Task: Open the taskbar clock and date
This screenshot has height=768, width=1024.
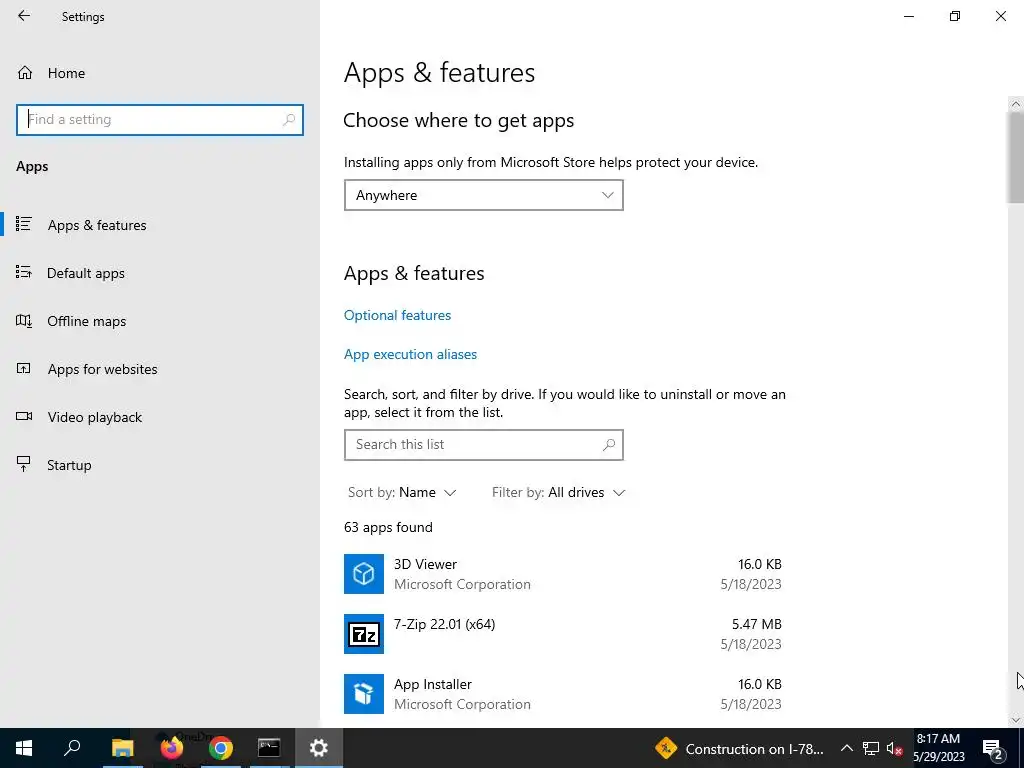Action: [938, 748]
